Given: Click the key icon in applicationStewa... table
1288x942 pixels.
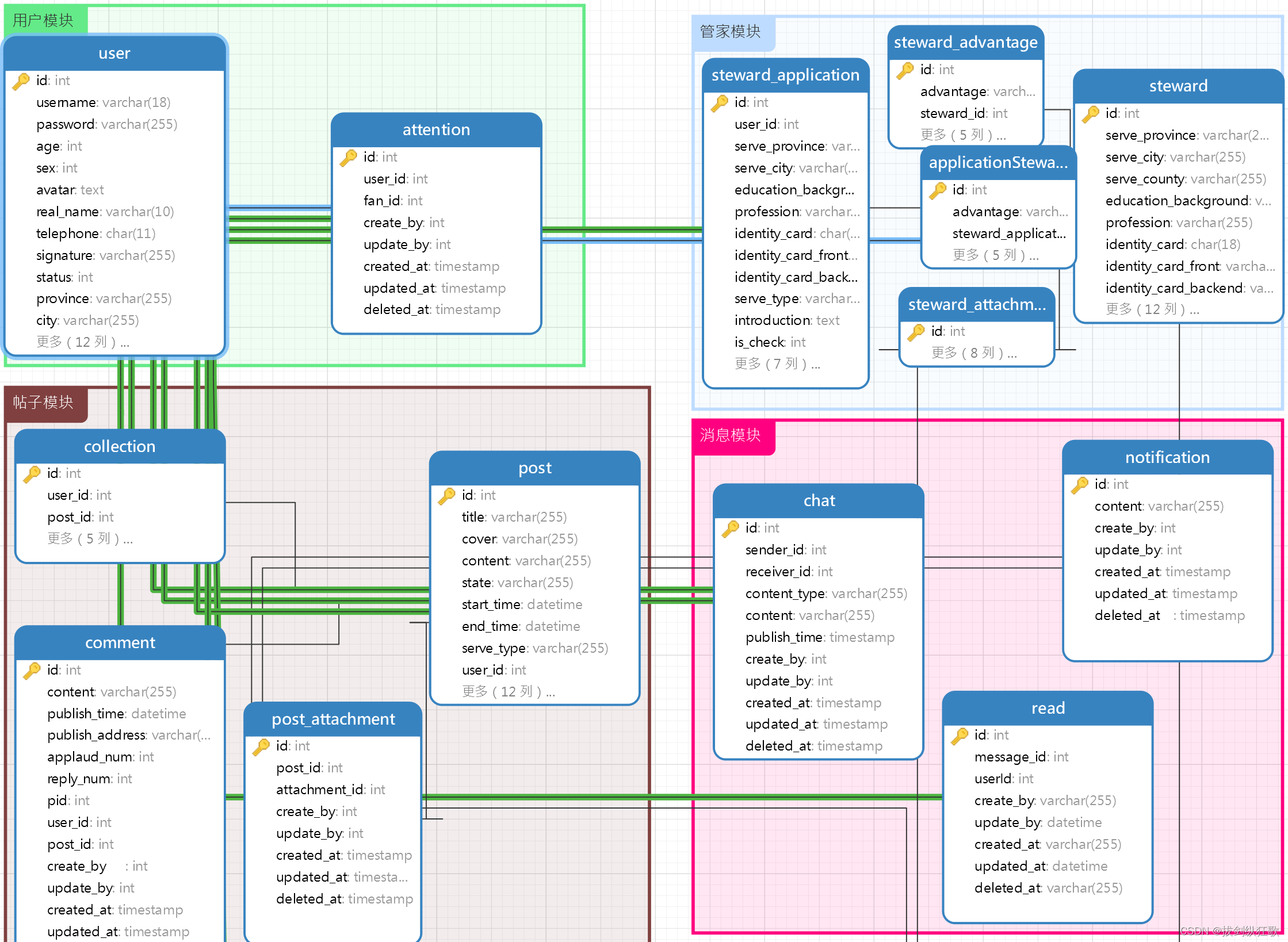Looking at the screenshot, I should 938,190.
